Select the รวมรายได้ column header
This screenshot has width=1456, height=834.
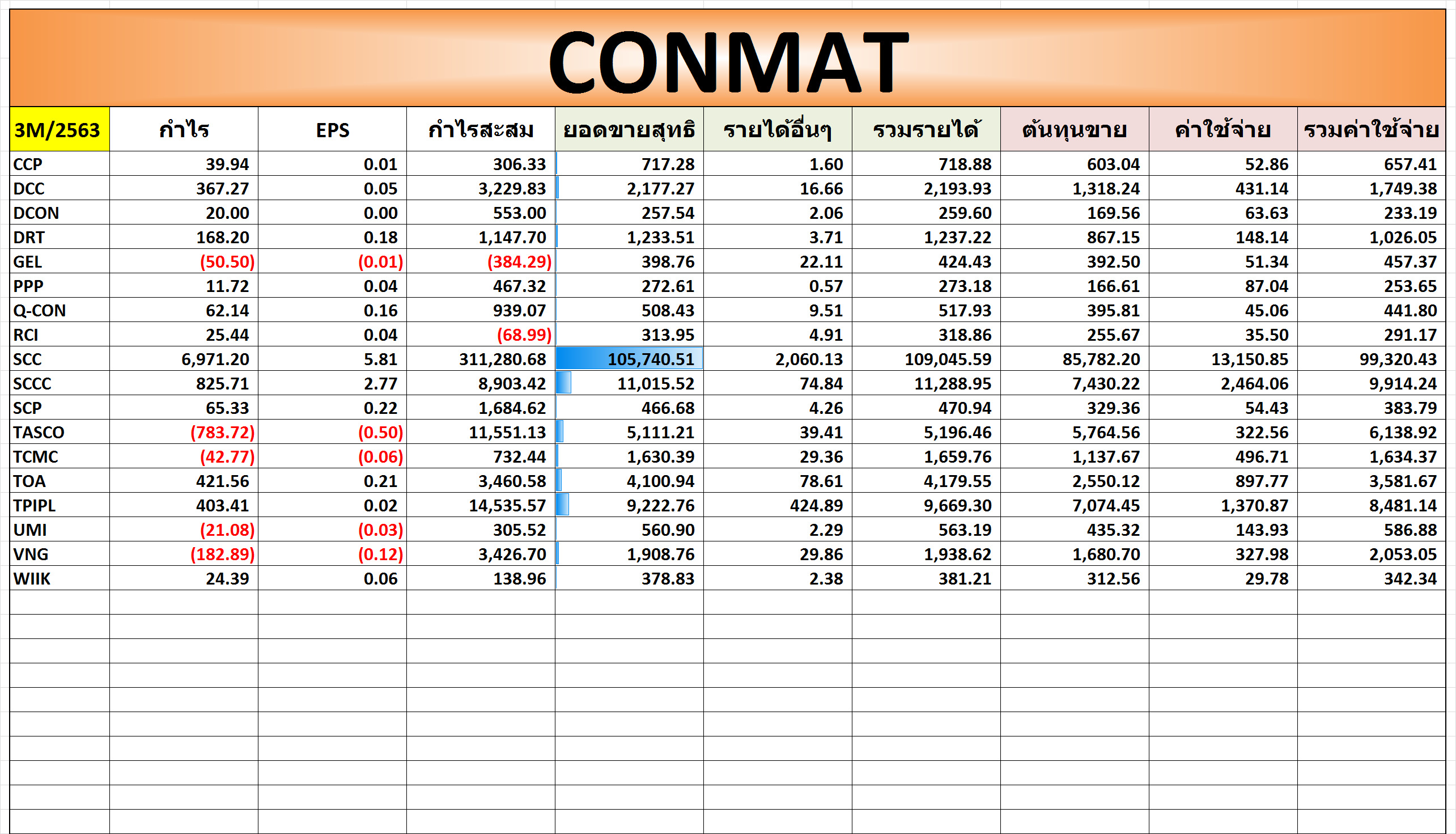pyautogui.click(x=926, y=130)
